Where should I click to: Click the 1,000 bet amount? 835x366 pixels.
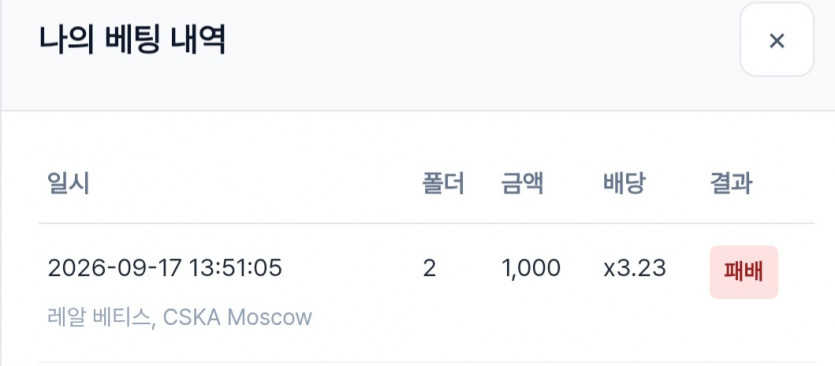tap(531, 269)
